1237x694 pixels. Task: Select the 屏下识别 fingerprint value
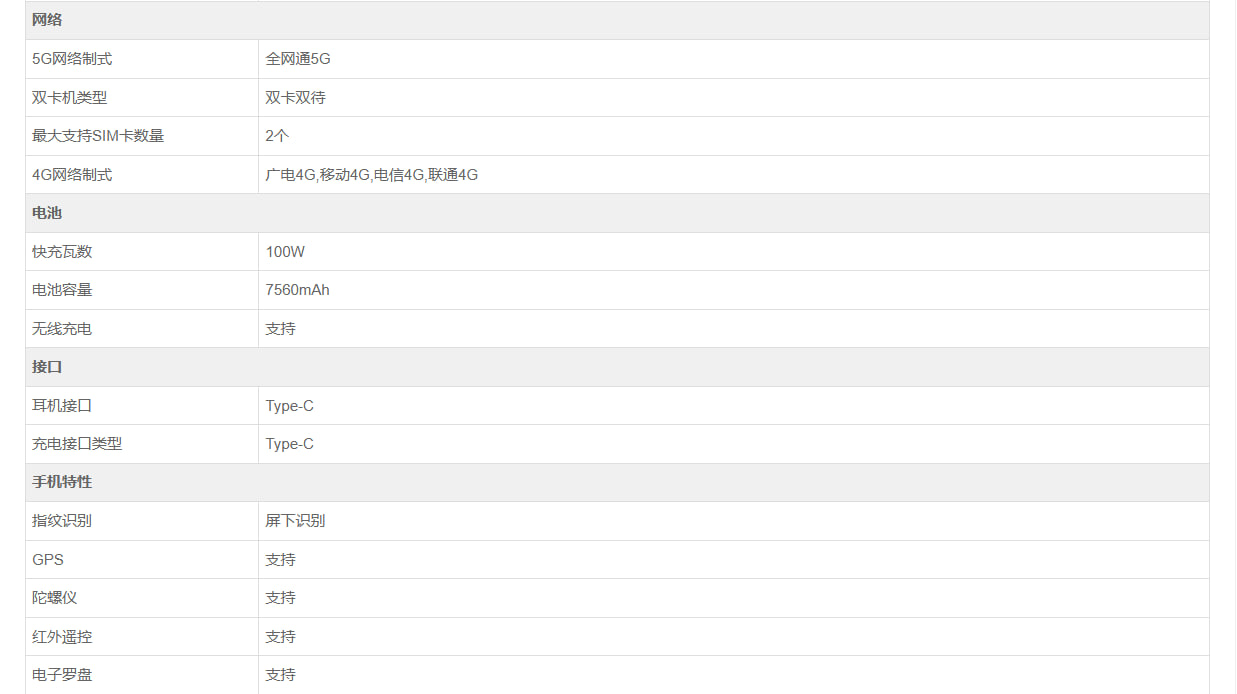(295, 521)
